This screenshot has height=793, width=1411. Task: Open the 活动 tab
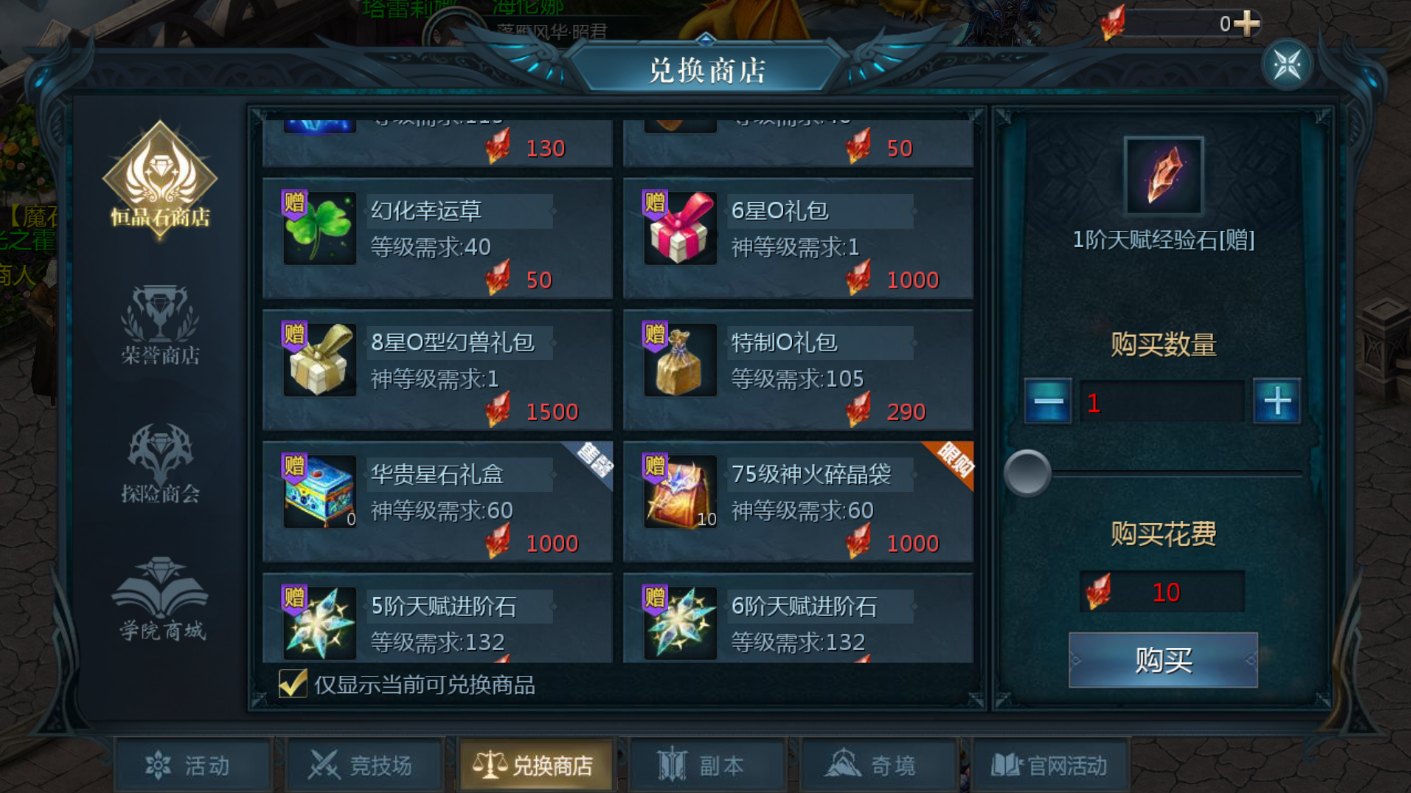pos(193,766)
